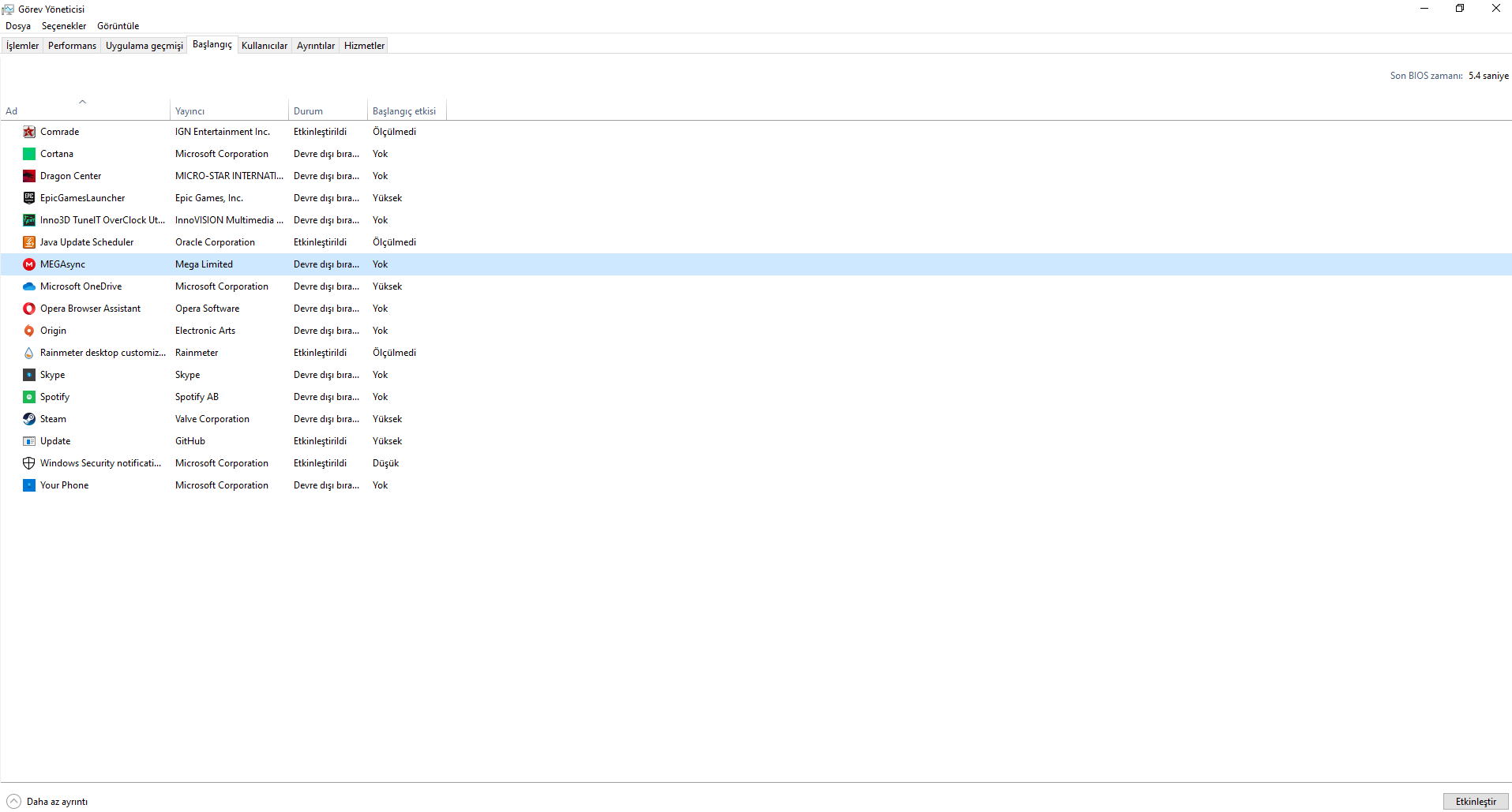Screen dimensions: 1512x812
Task: Select the Dragon Center icon
Action: click(x=29, y=176)
